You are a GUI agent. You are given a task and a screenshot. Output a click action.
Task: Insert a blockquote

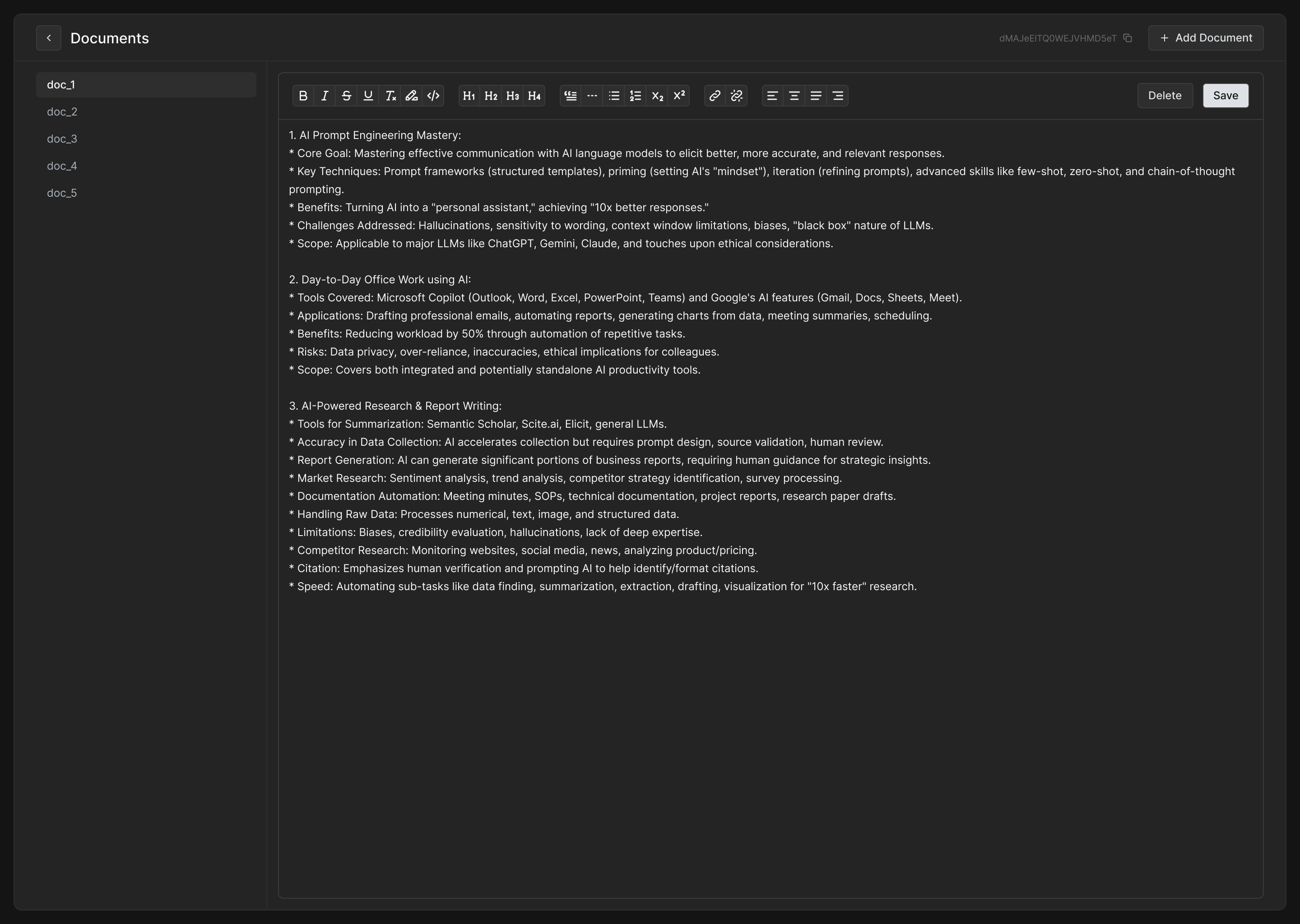571,96
